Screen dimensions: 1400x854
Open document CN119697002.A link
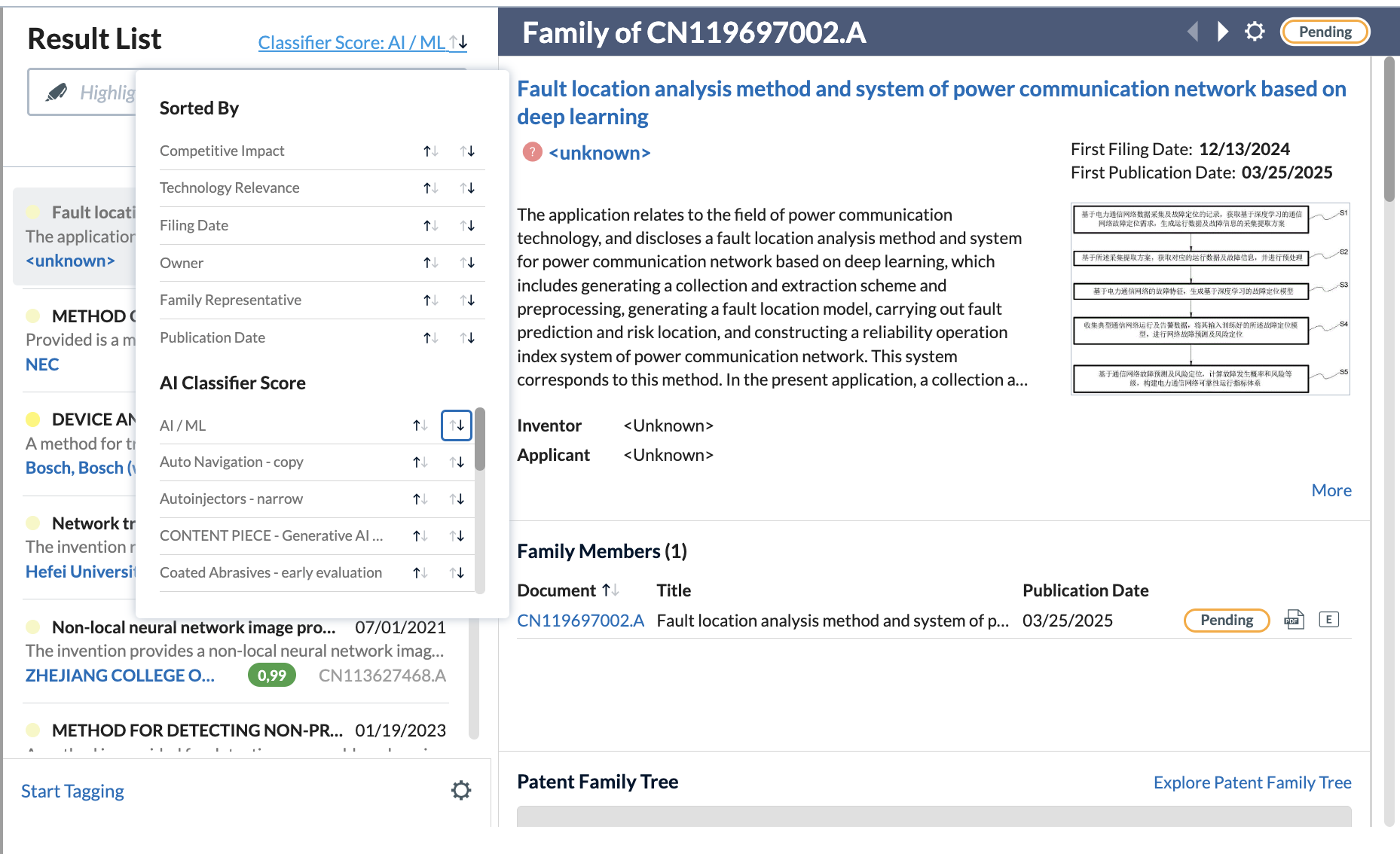(x=580, y=621)
